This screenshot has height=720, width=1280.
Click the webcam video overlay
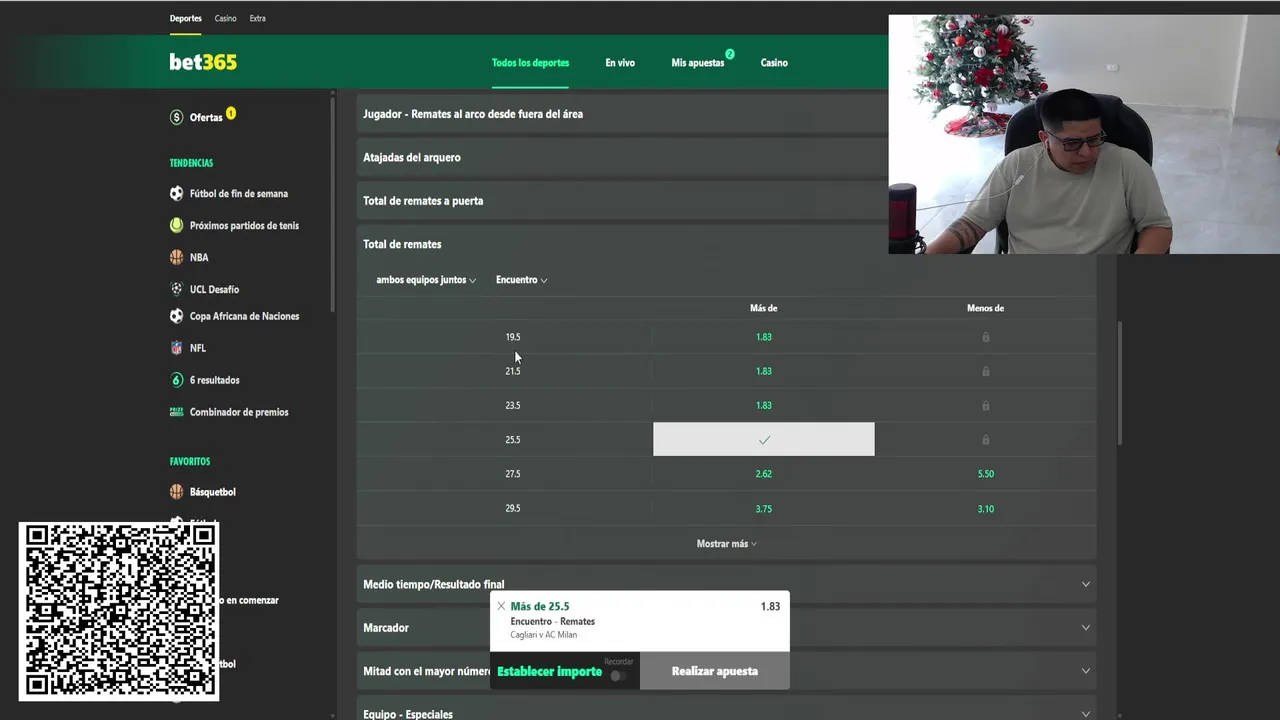1084,134
